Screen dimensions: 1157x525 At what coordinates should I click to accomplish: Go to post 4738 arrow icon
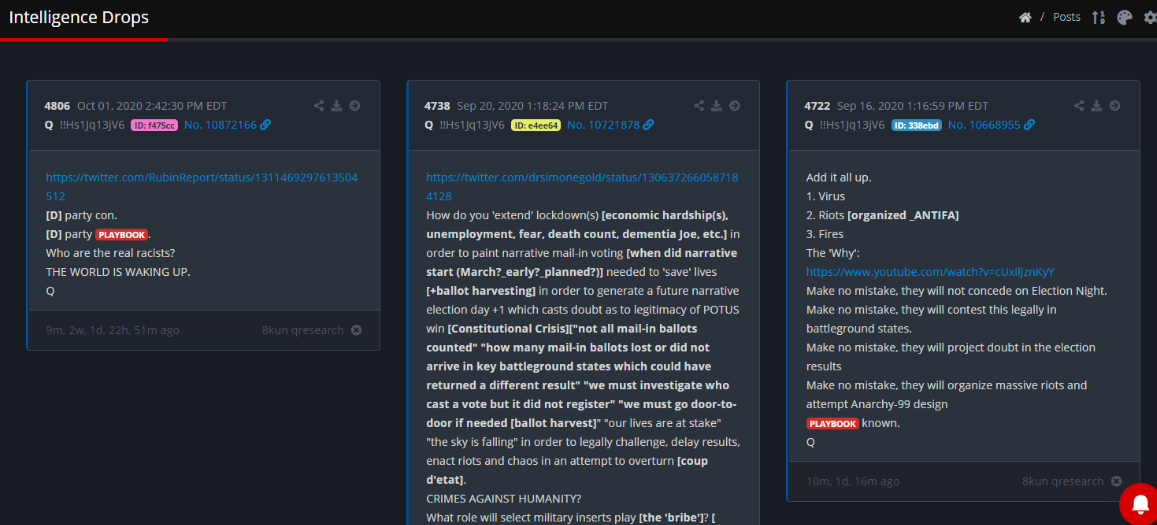tap(735, 106)
